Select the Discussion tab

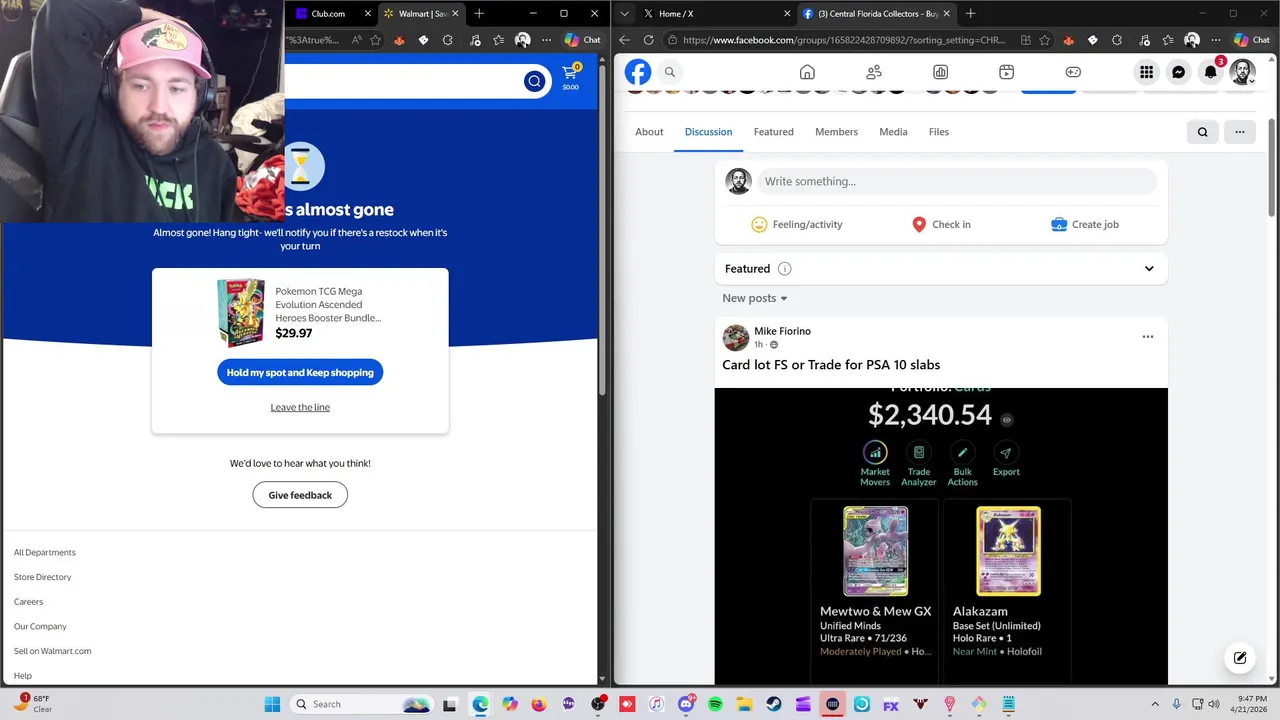(x=708, y=132)
